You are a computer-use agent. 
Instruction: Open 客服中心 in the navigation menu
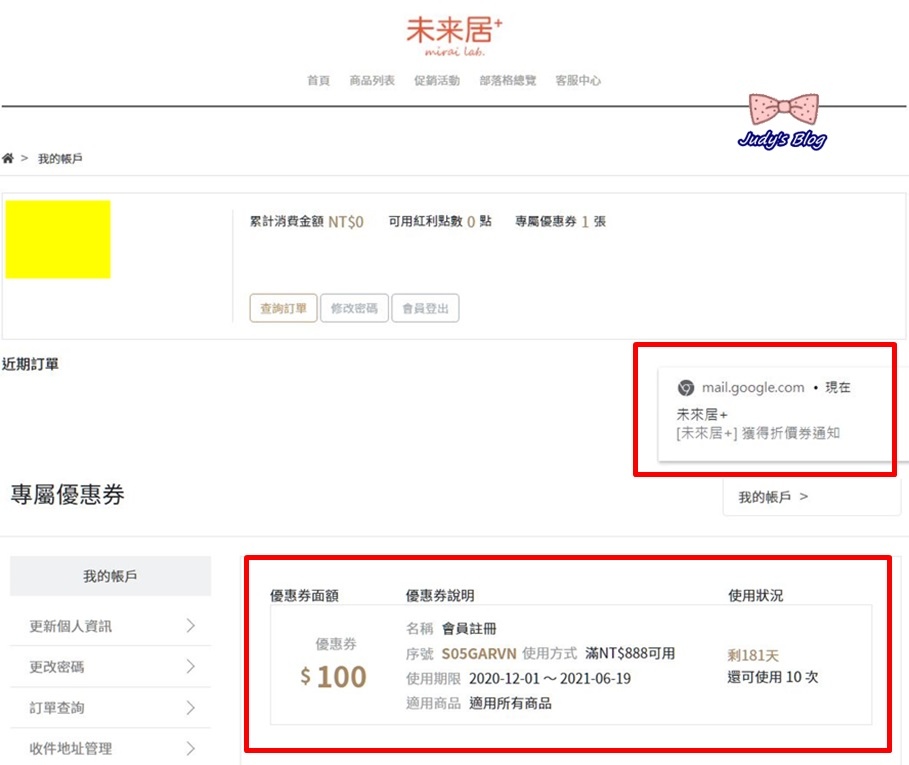578,81
